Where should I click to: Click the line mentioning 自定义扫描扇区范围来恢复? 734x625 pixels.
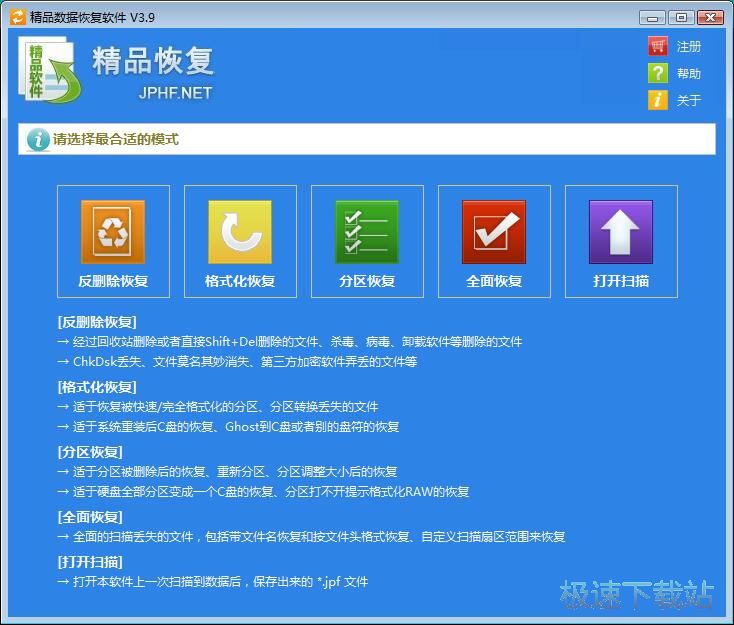pos(311,537)
